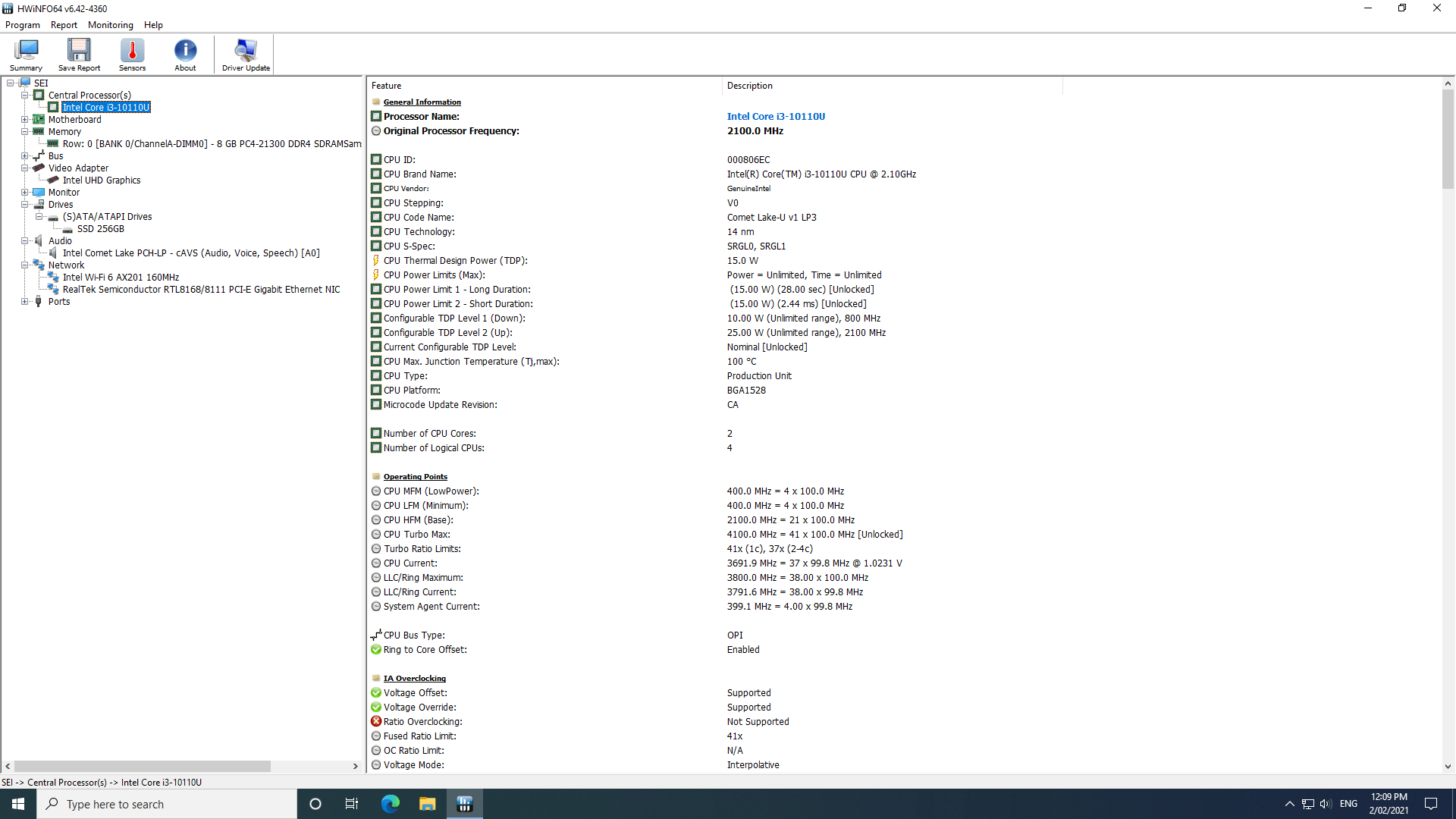Collapse the (S)ATA/ATAPI Drives node
Viewport: 1456px width, 819px height.
(x=39, y=217)
